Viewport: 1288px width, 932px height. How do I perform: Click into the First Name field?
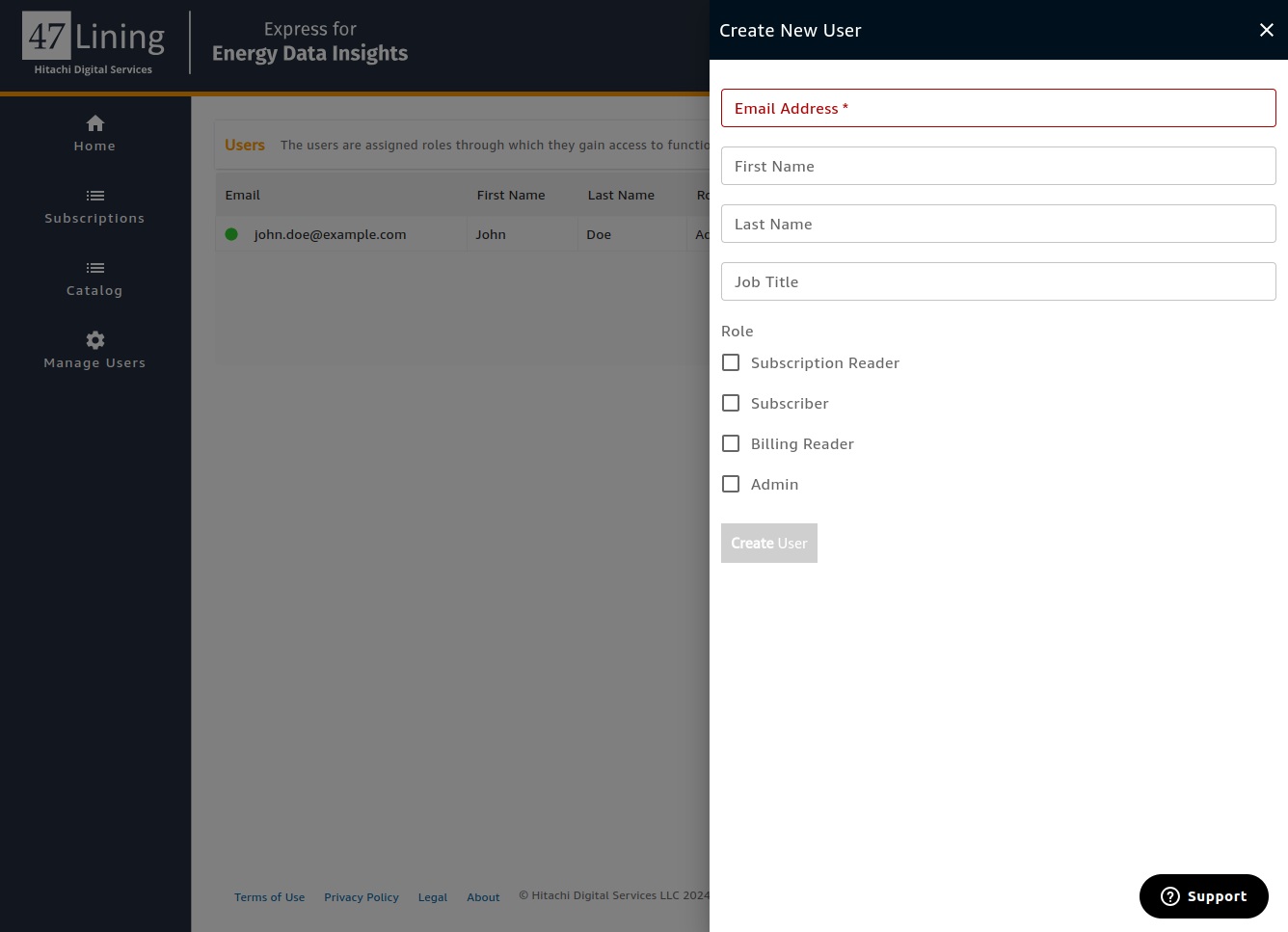[x=998, y=166]
